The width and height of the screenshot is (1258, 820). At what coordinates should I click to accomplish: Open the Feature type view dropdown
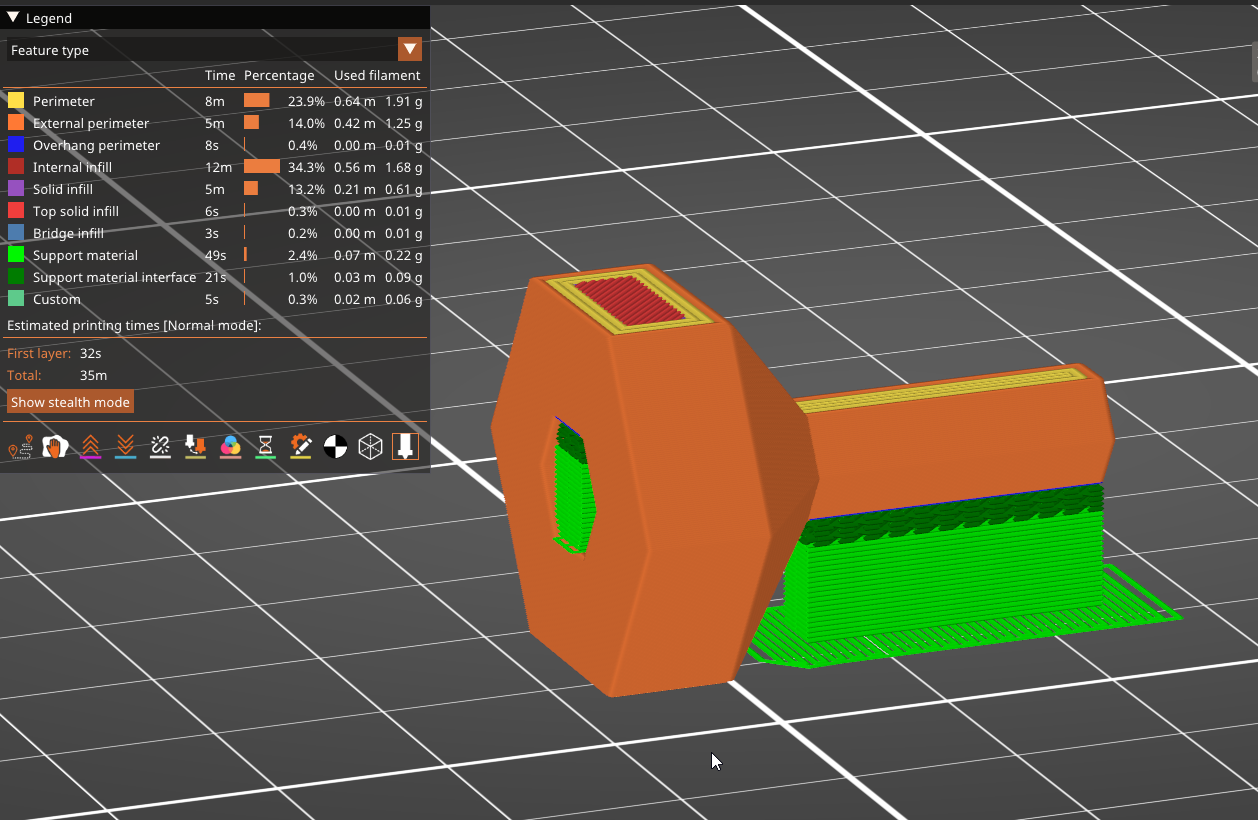coord(410,50)
